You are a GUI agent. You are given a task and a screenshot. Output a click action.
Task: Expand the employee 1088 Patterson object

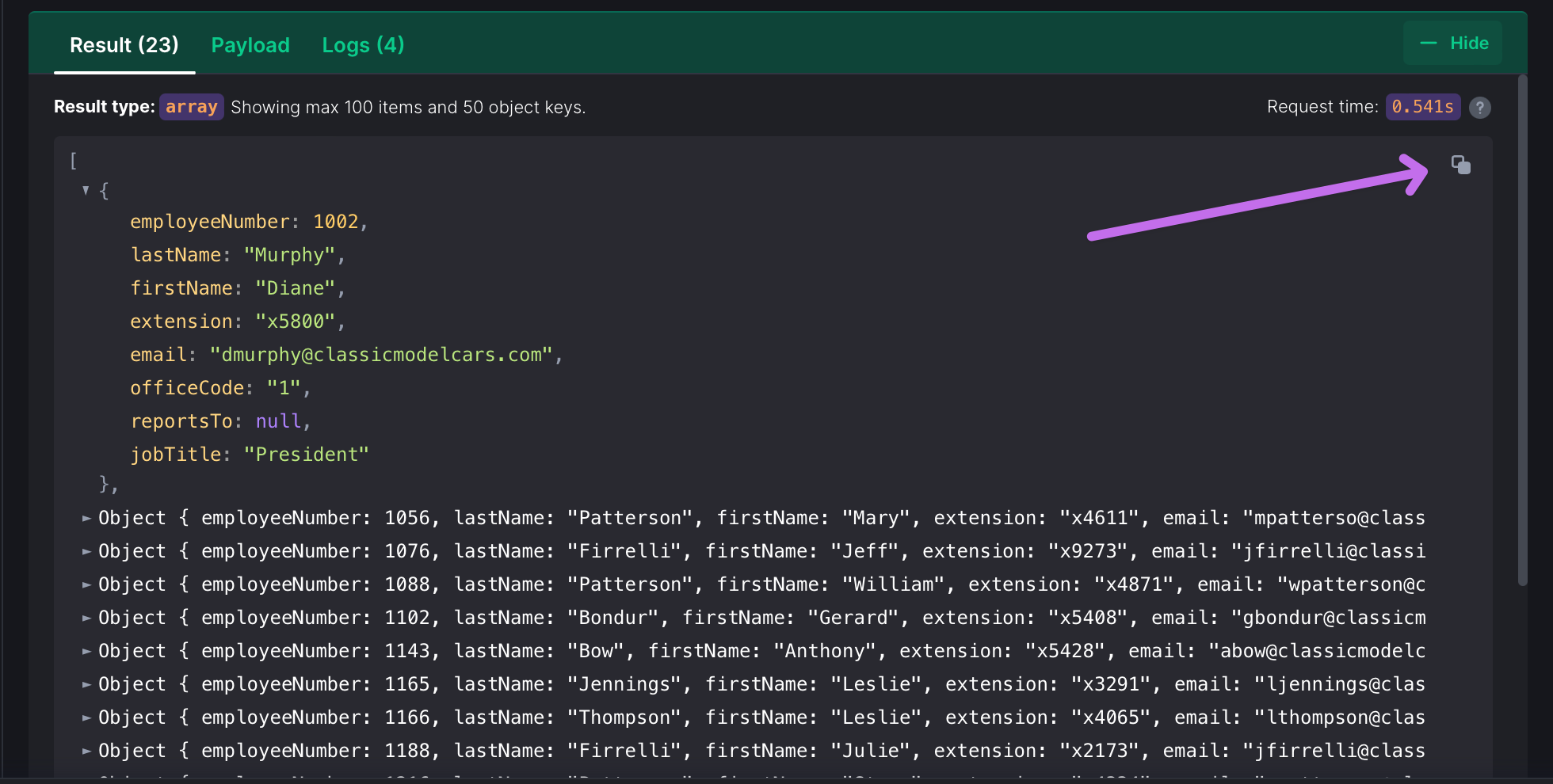coord(86,584)
